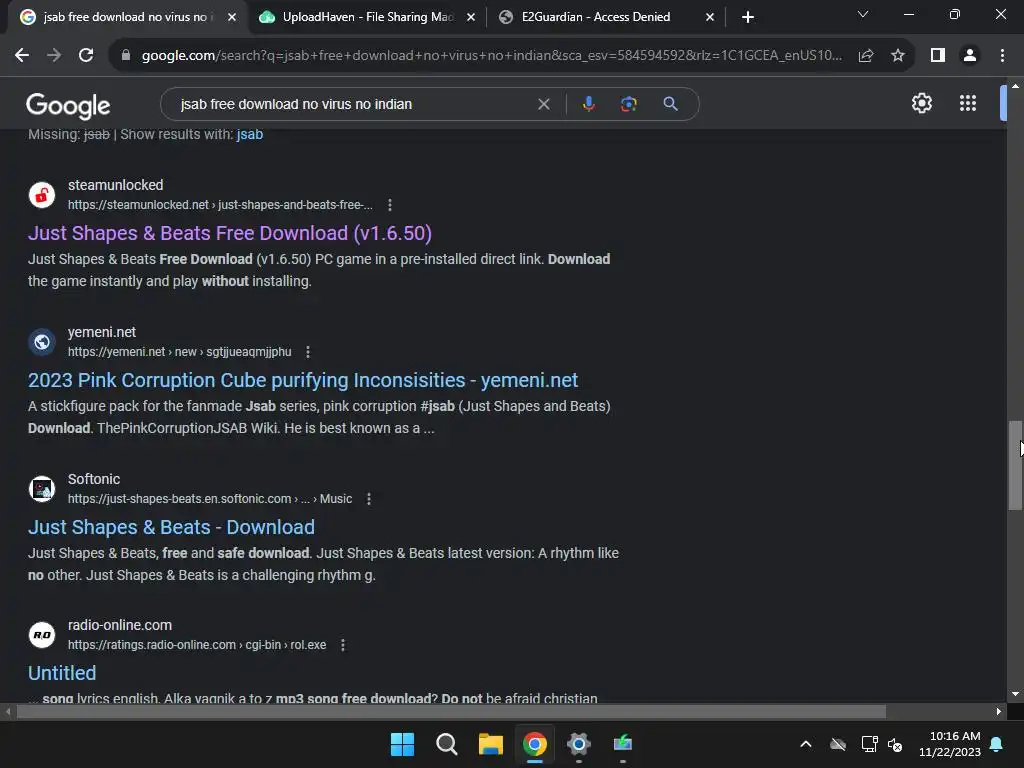Open Untitled radio-online result
This screenshot has height=768, width=1024.
click(62, 673)
